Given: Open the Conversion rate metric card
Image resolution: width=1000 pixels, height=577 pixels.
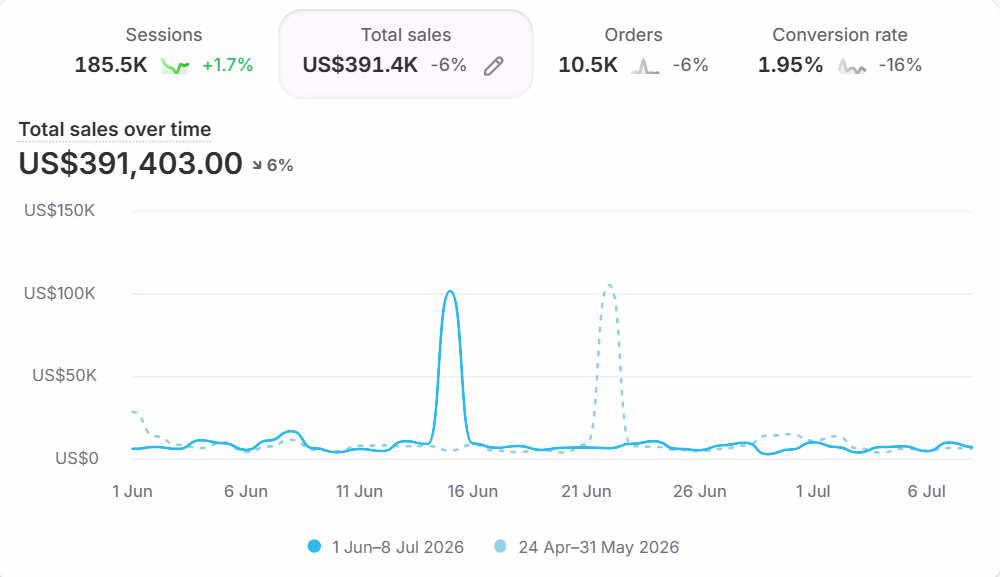Looking at the screenshot, I should (840, 54).
